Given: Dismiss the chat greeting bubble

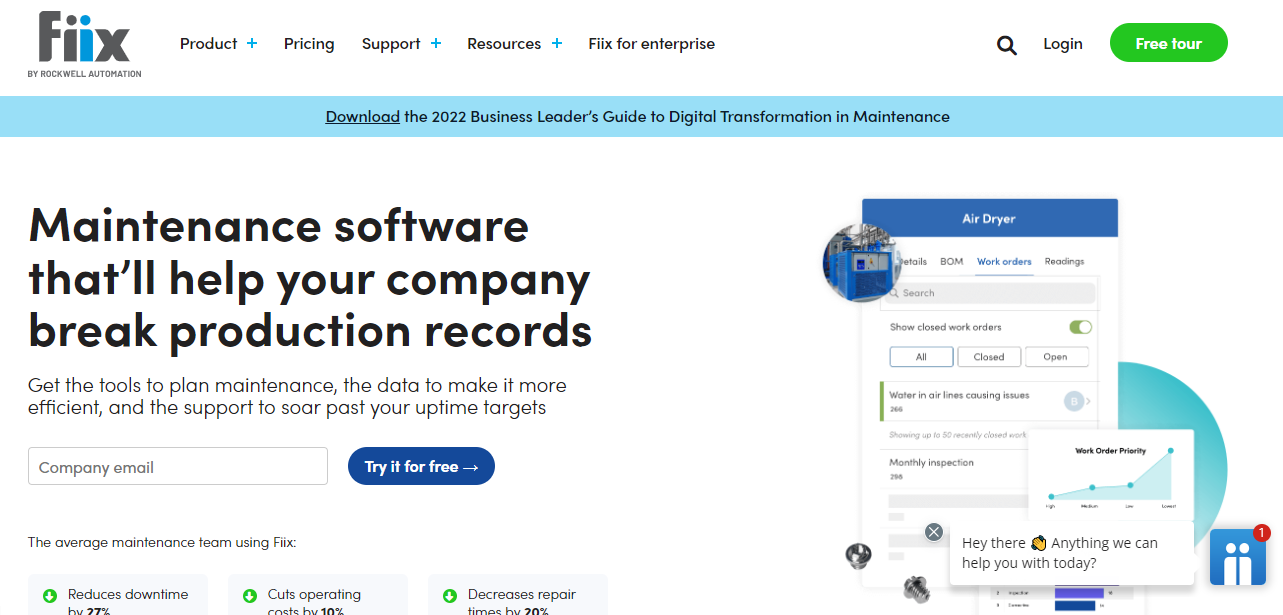Looking at the screenshot, I should point(934,532).
